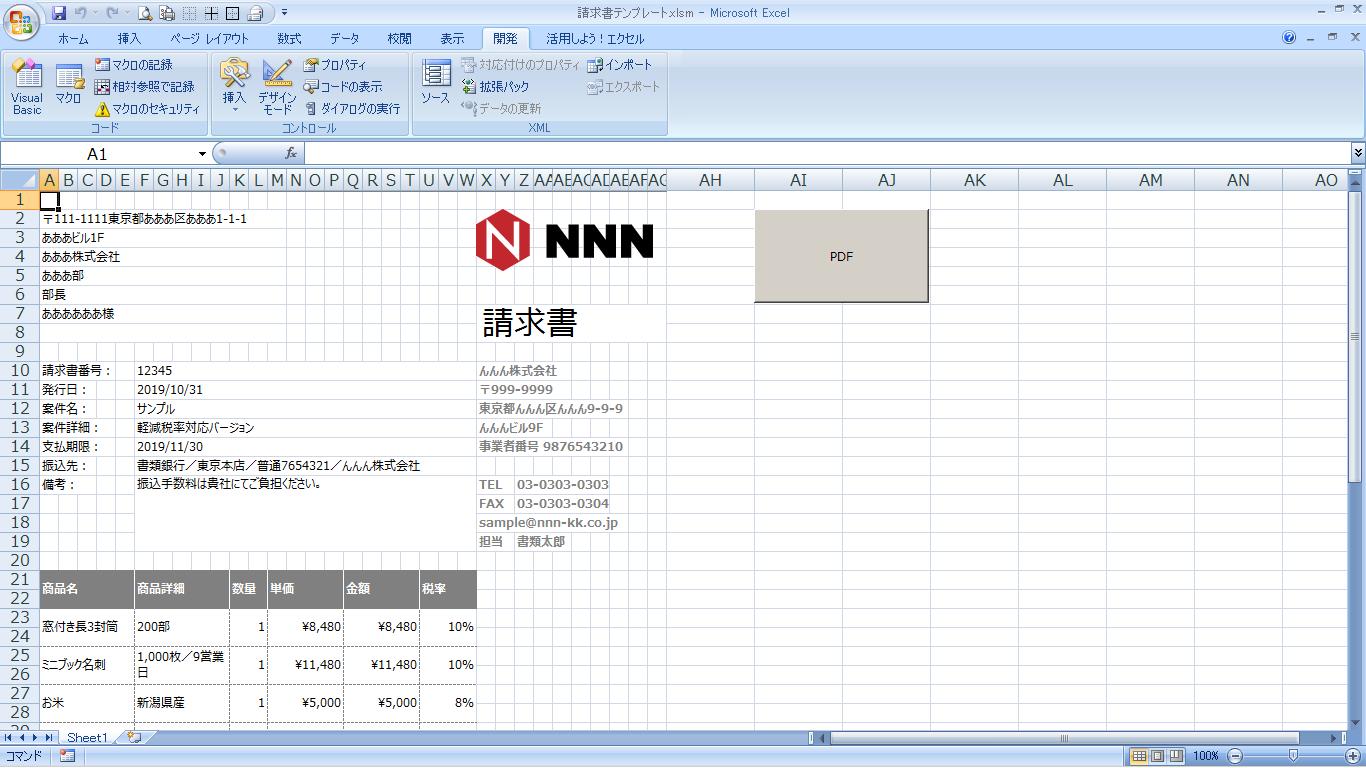Click コードの表示 (View Code)
This screenshot has width=1366, height=768.
(343, 87)
